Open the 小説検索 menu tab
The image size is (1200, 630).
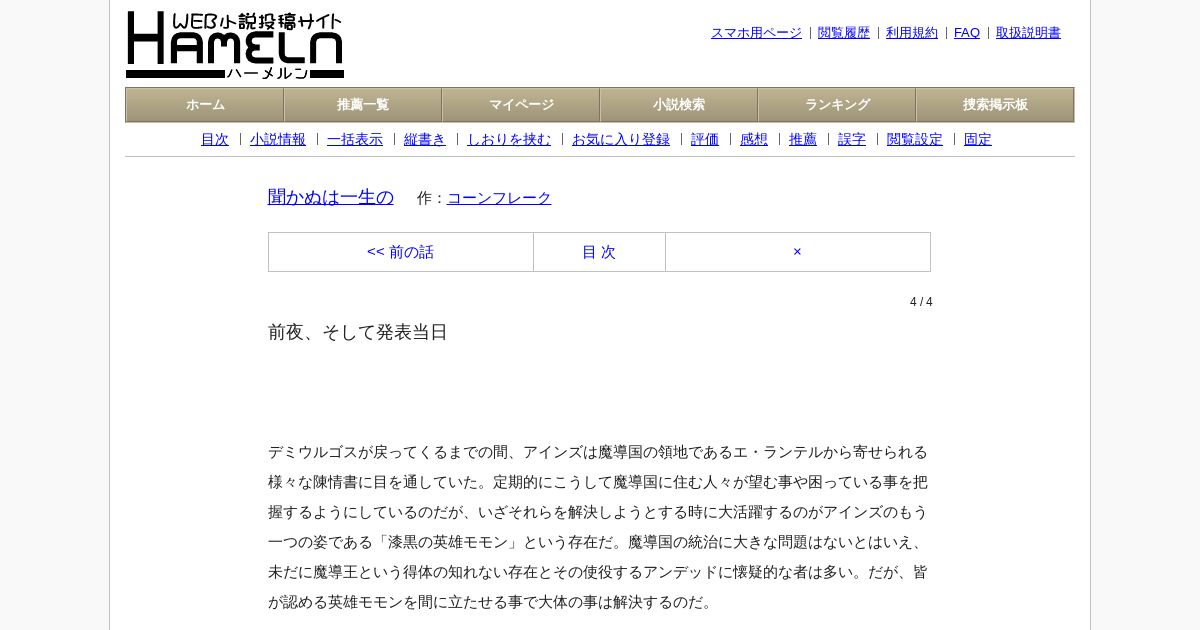click(x=679, y=105)
